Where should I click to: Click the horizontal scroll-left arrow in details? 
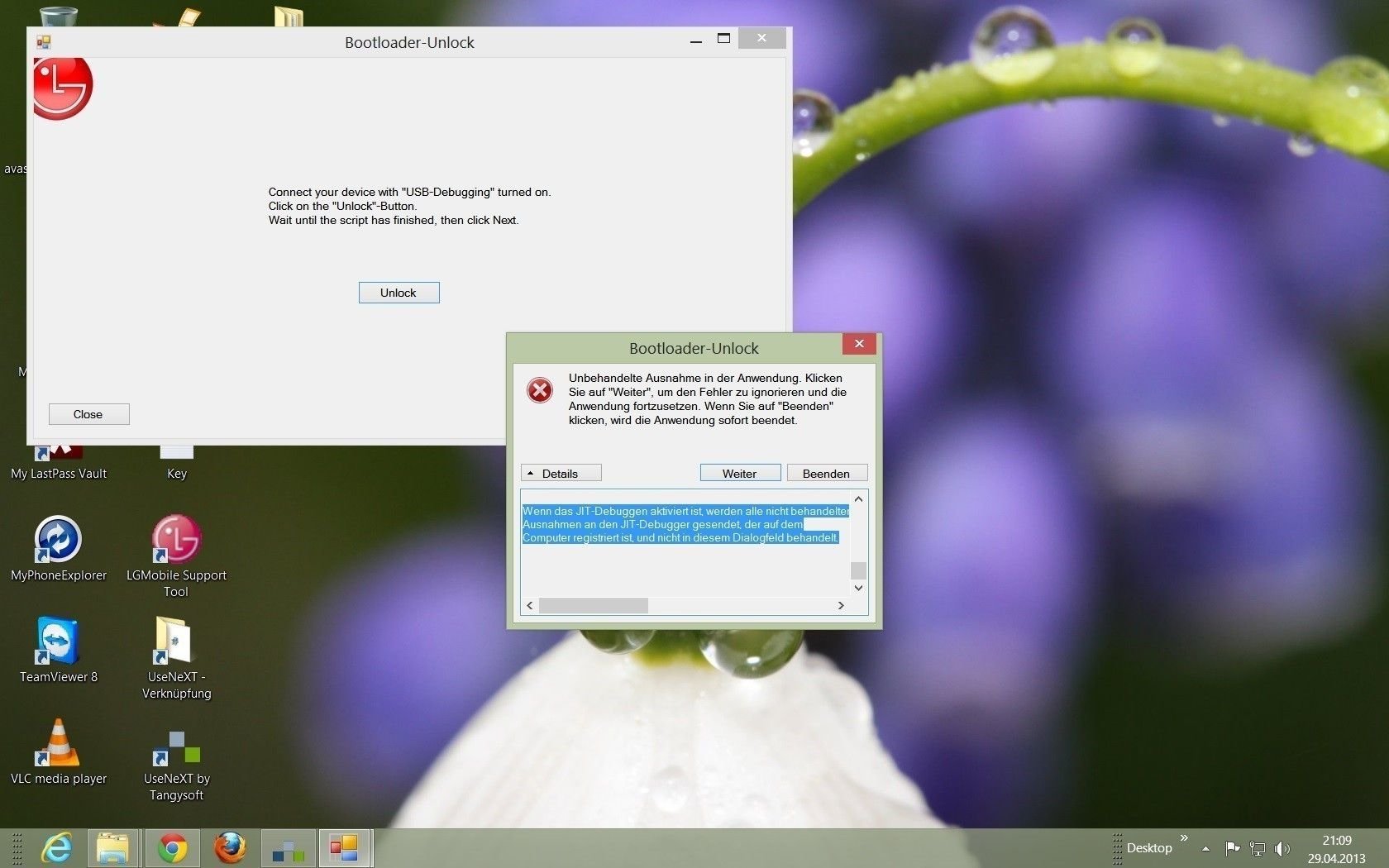[530, 605]
